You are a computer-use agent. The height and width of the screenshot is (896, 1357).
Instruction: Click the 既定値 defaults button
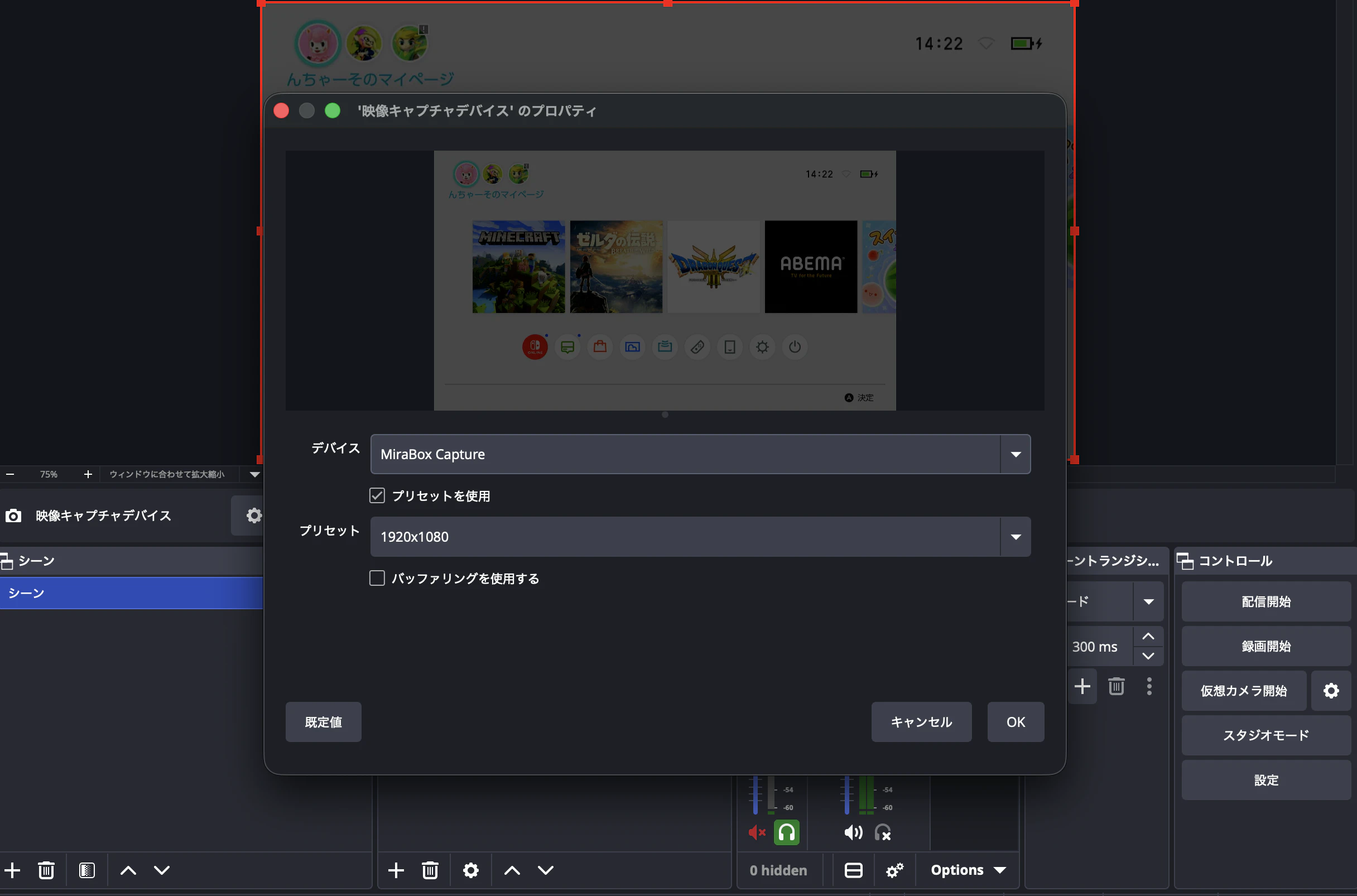click(x=324, y=722)
